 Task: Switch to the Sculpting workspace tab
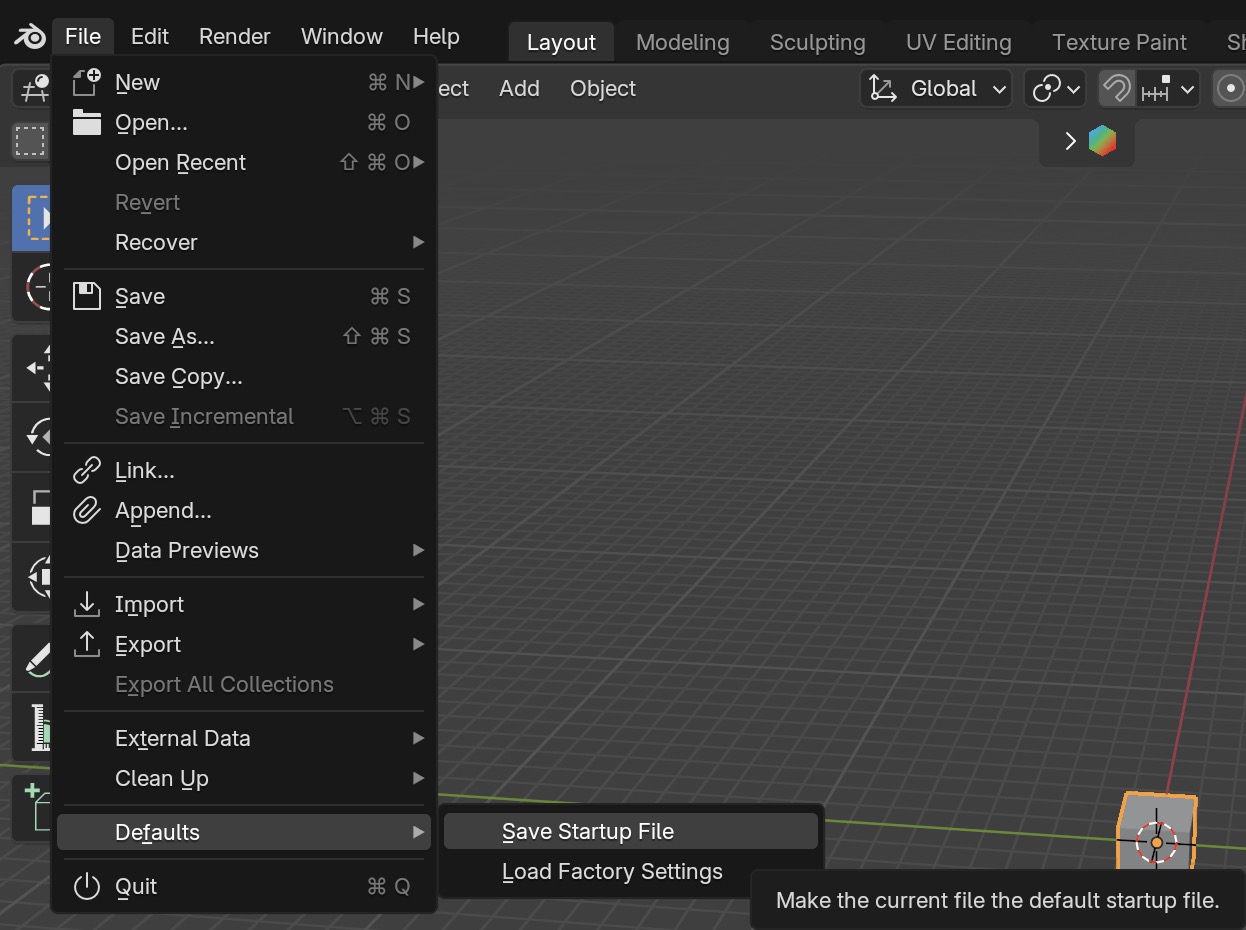817,43
